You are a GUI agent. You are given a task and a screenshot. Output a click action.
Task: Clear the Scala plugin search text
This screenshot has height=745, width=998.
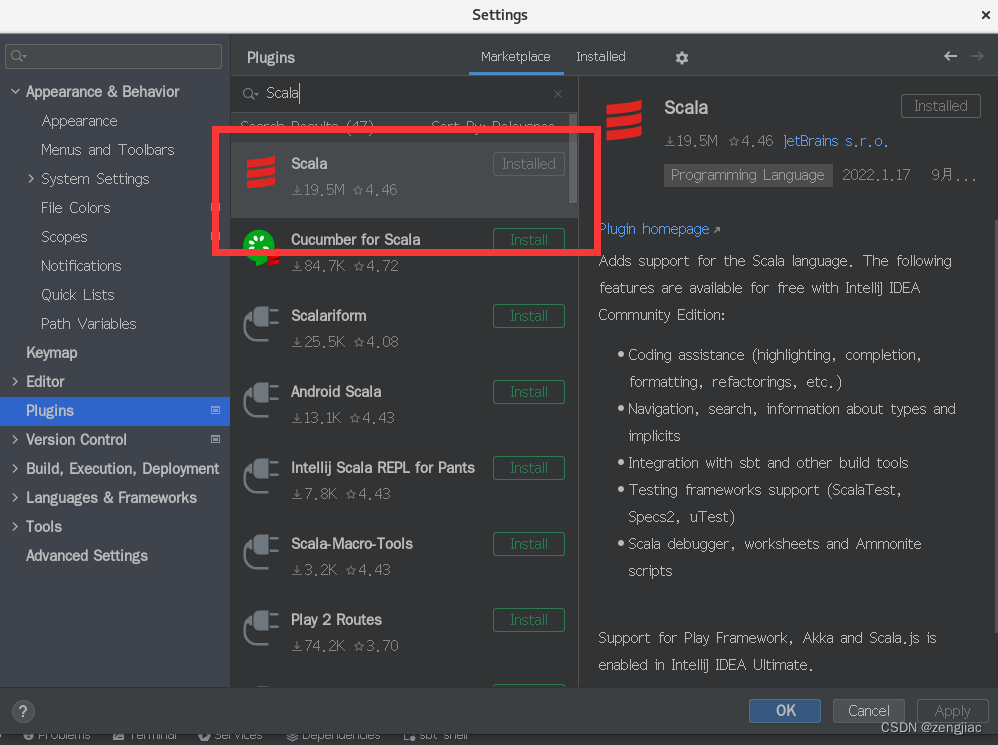pos(558,94)
